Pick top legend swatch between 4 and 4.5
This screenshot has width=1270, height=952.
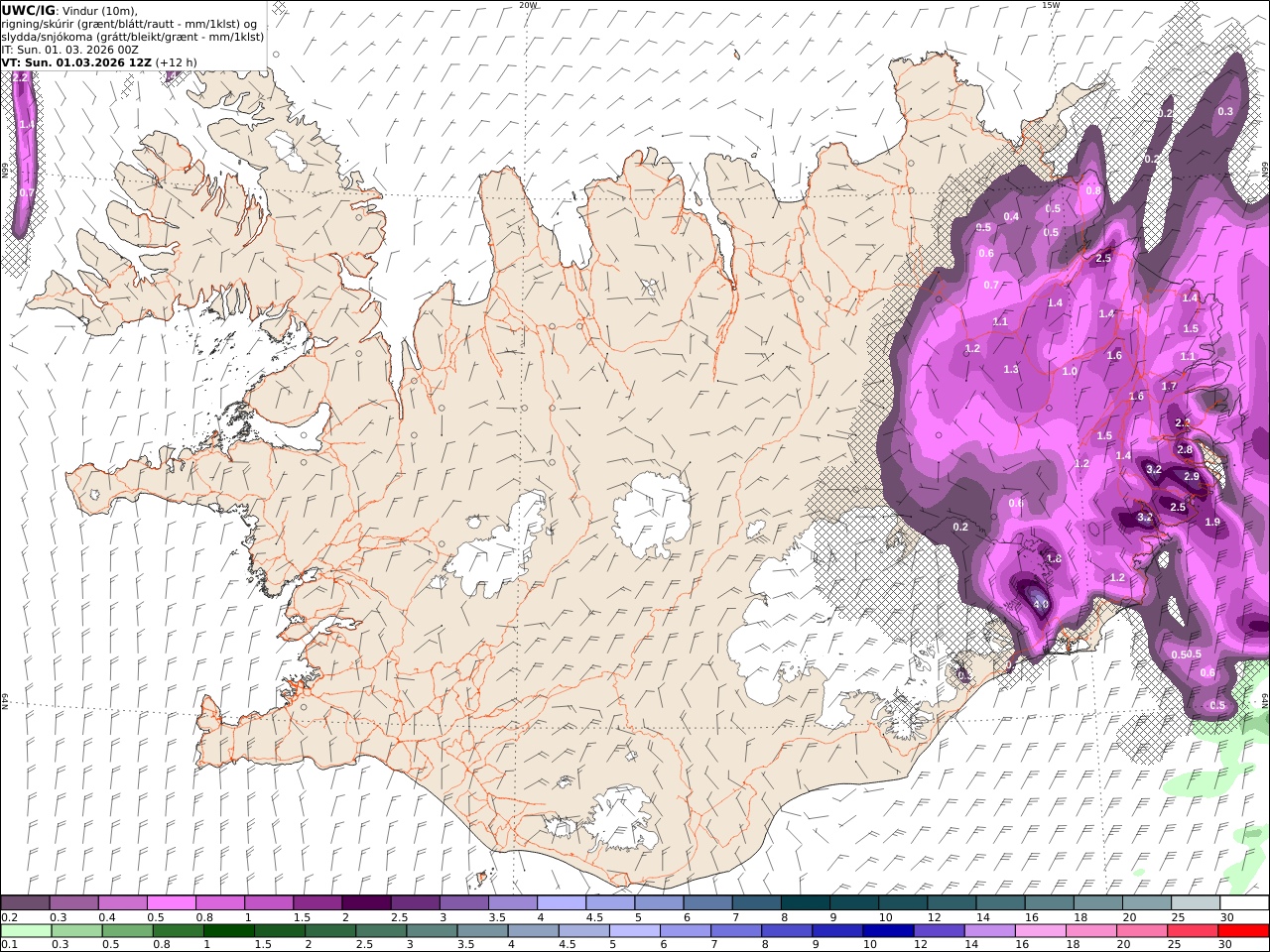[x=562, y=903]
